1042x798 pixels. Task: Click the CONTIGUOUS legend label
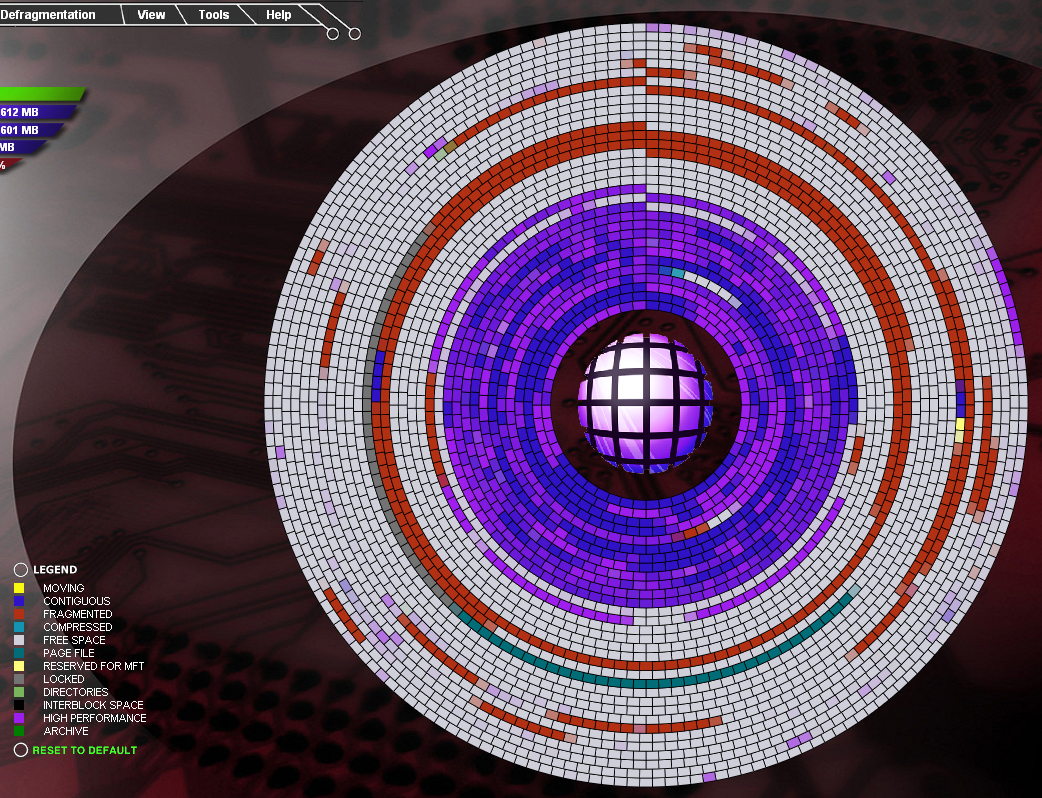76,601
